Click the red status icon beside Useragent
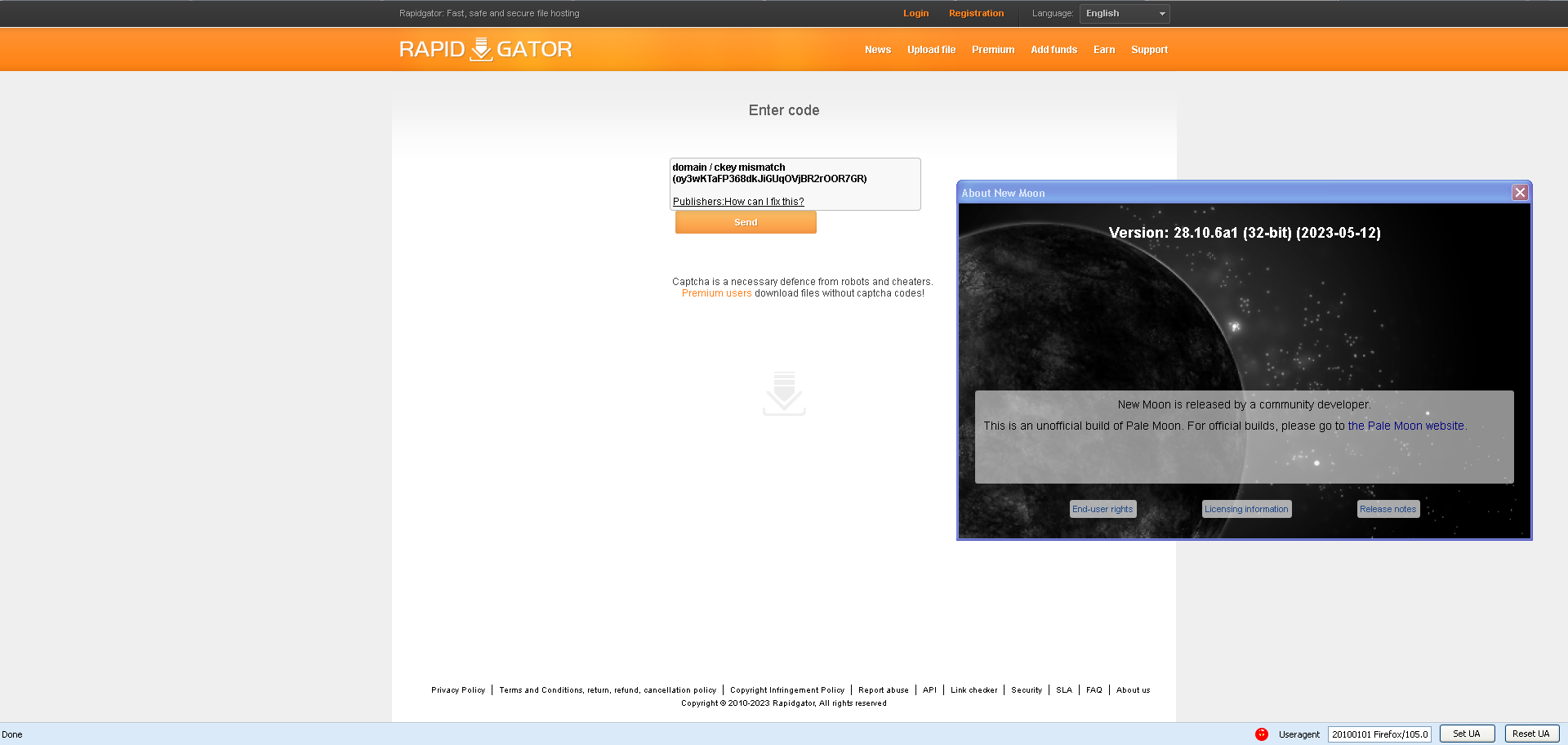This screenshot has height=745, width=1568. (x=1262, y=734)
